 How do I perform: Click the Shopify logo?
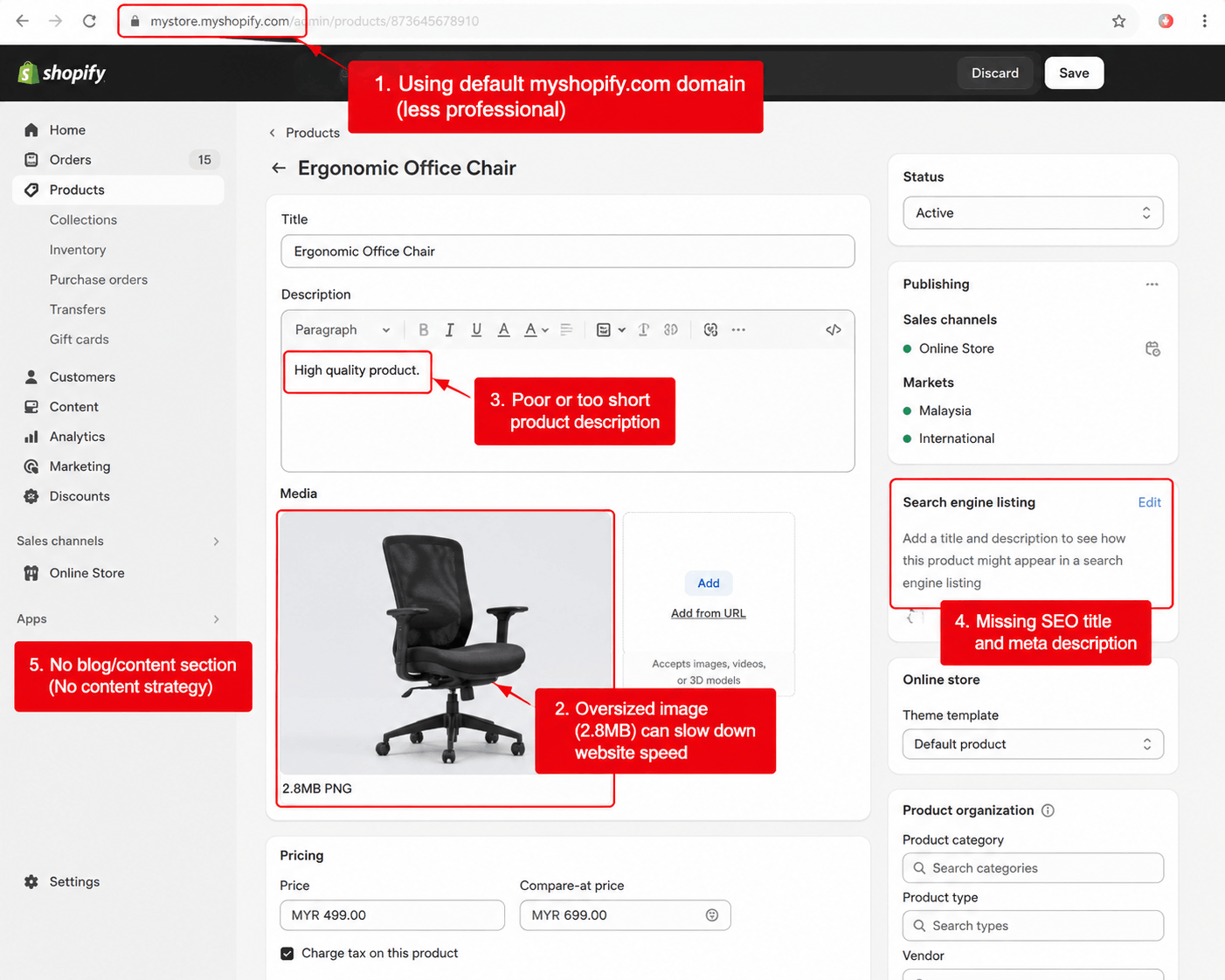(62, 73)
